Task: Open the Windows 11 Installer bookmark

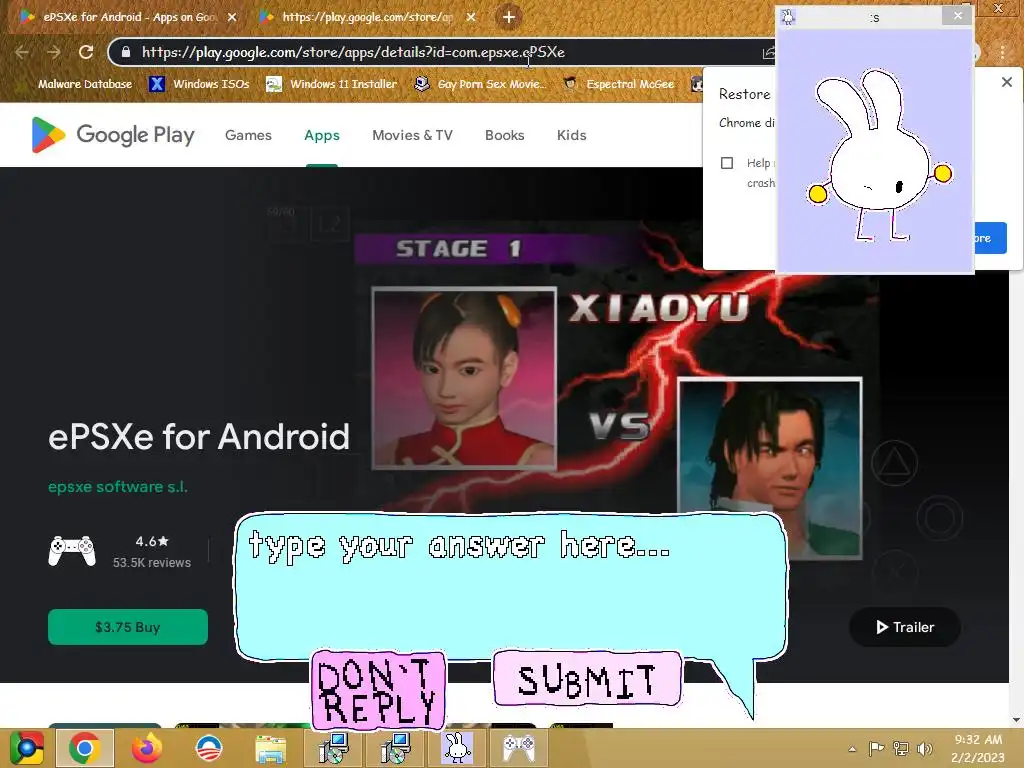Action: pos(332,84)
